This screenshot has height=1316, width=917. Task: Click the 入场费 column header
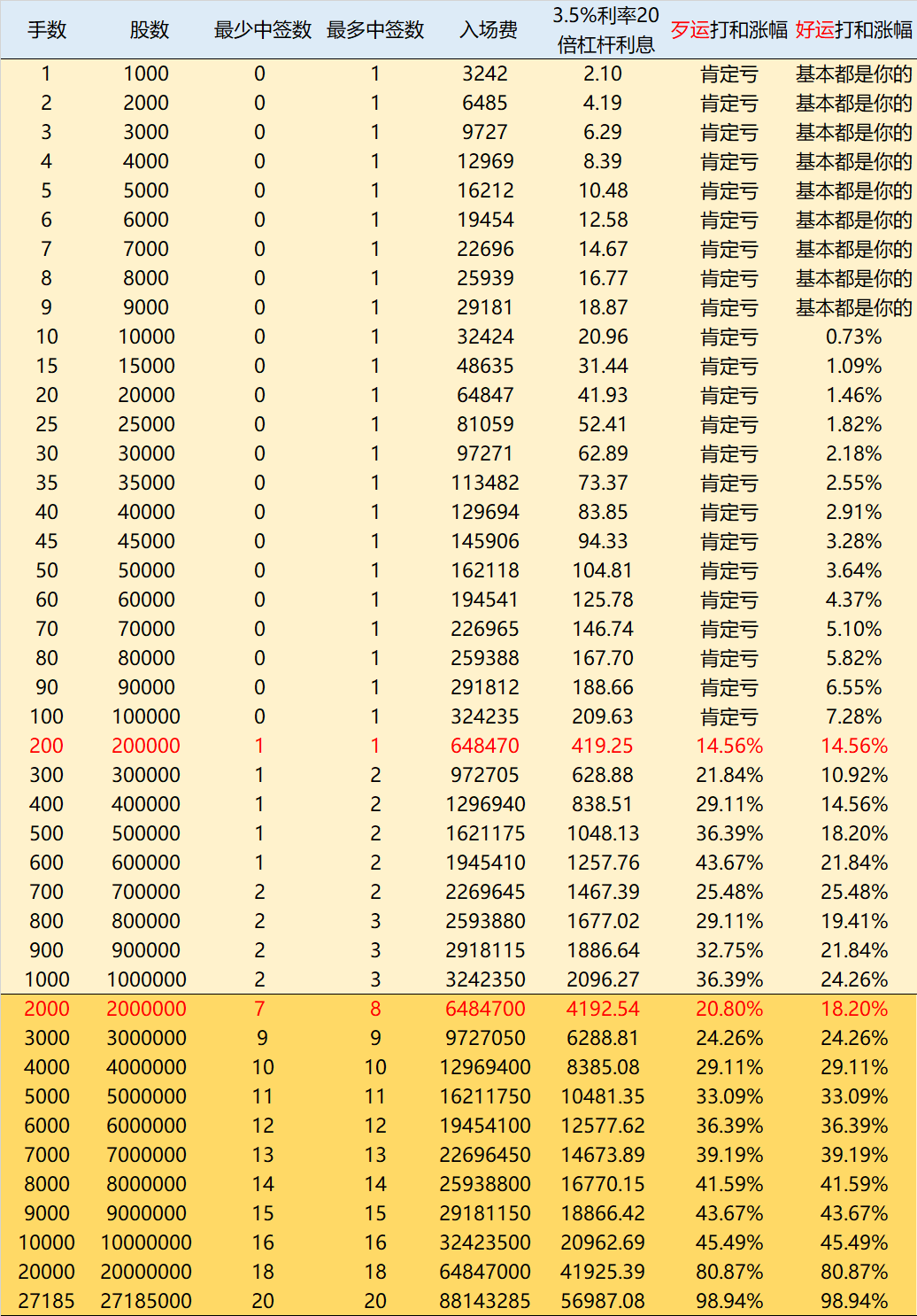tap(489, 30)
